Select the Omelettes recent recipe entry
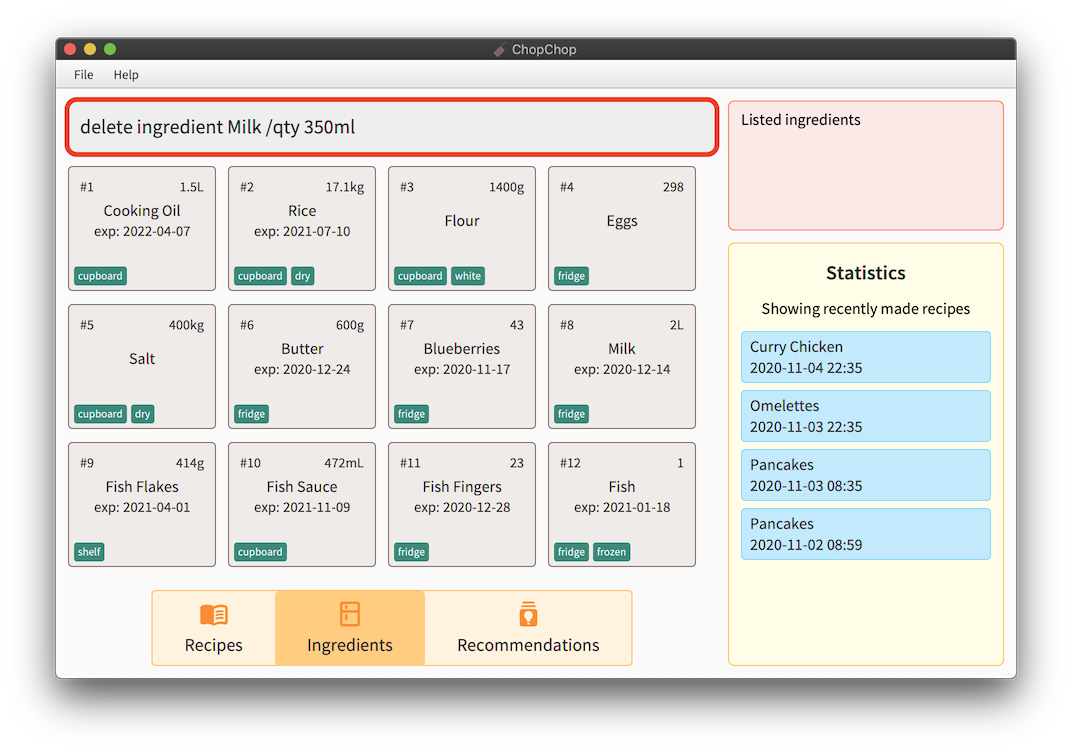This screenshot has width=1072, height=752. click(866, 416)
